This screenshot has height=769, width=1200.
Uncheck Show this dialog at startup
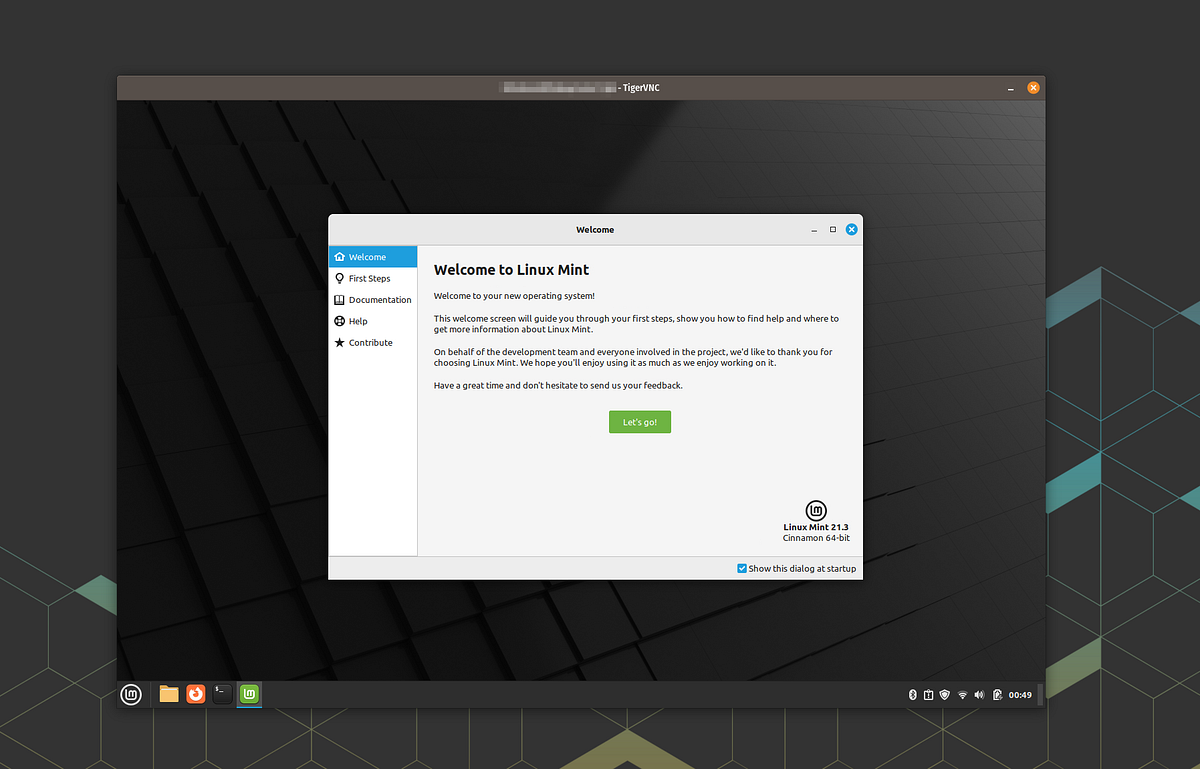click(x=741, y=568)
